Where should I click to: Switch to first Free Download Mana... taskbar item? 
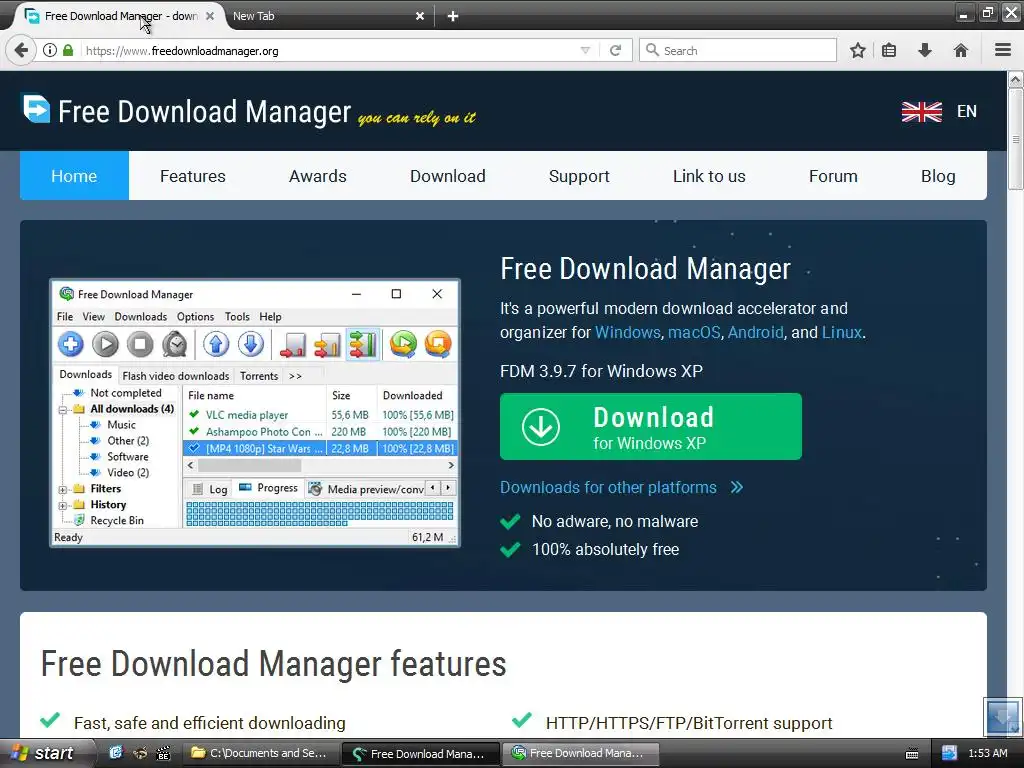click(x=420, y=753)
